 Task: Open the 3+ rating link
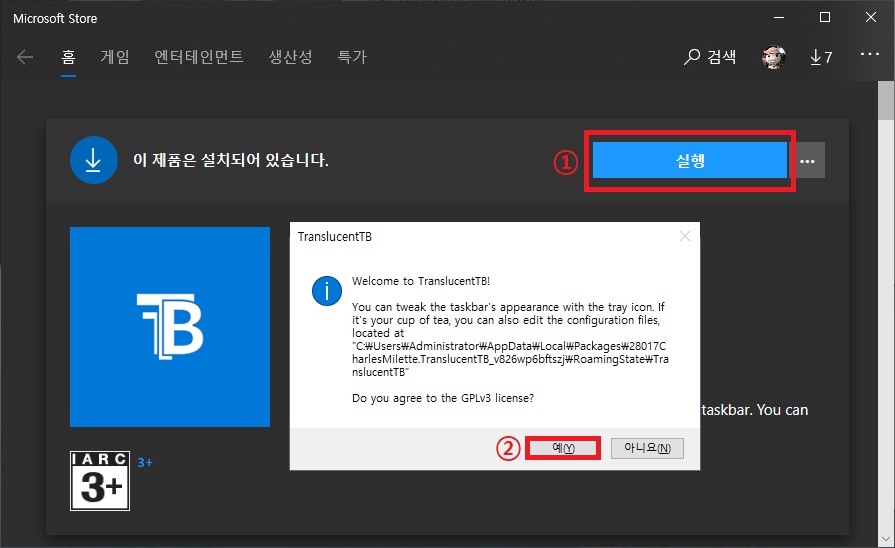coord(145,462)
